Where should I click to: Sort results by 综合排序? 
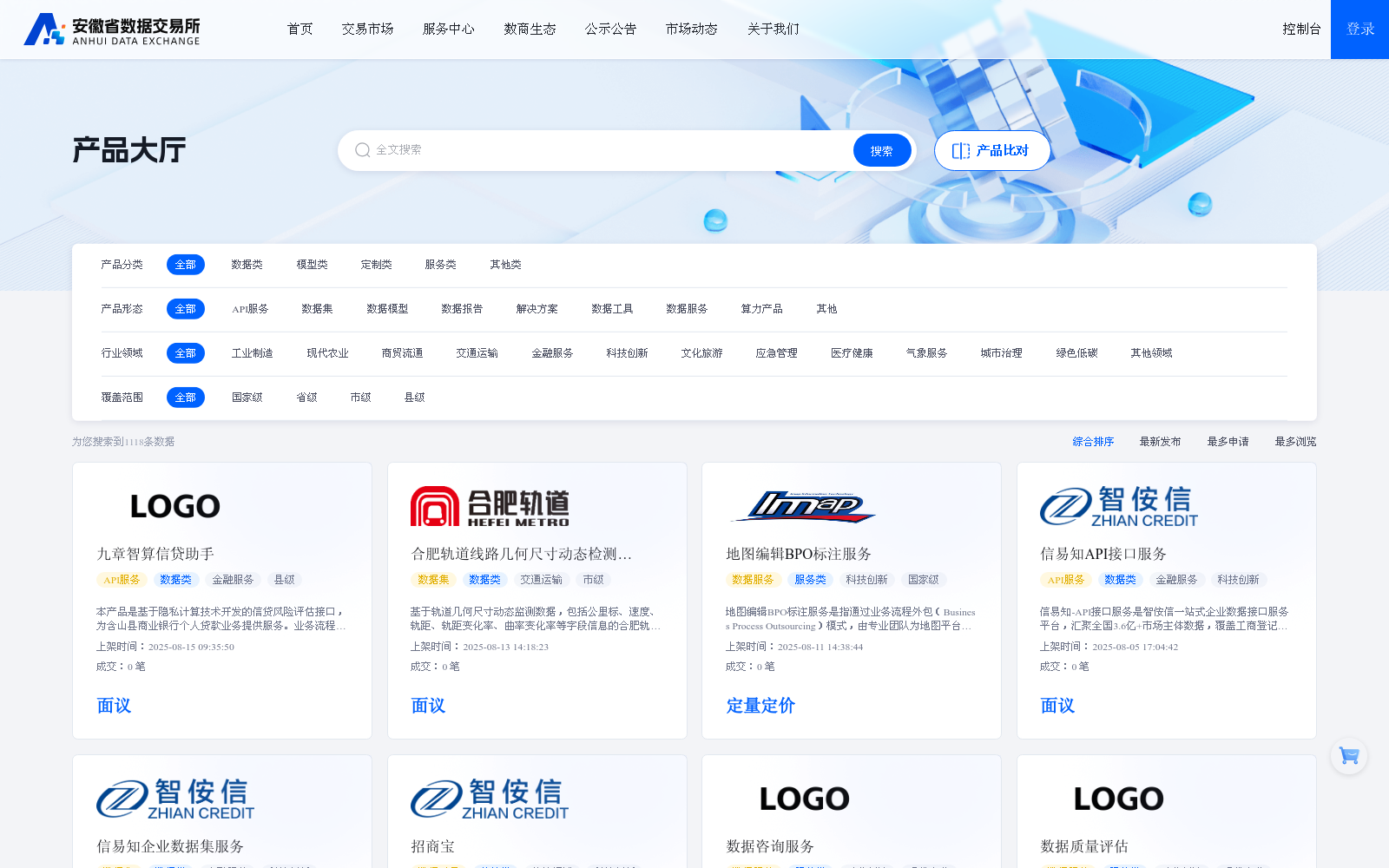pos(1093,442)
